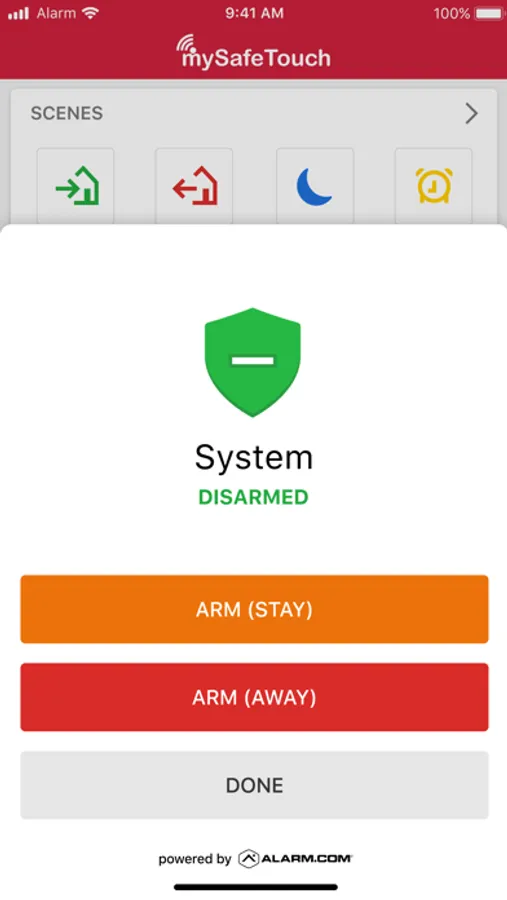Tap the DISARMED status label
Screen dimensions: 507x900
coord(253,497)
